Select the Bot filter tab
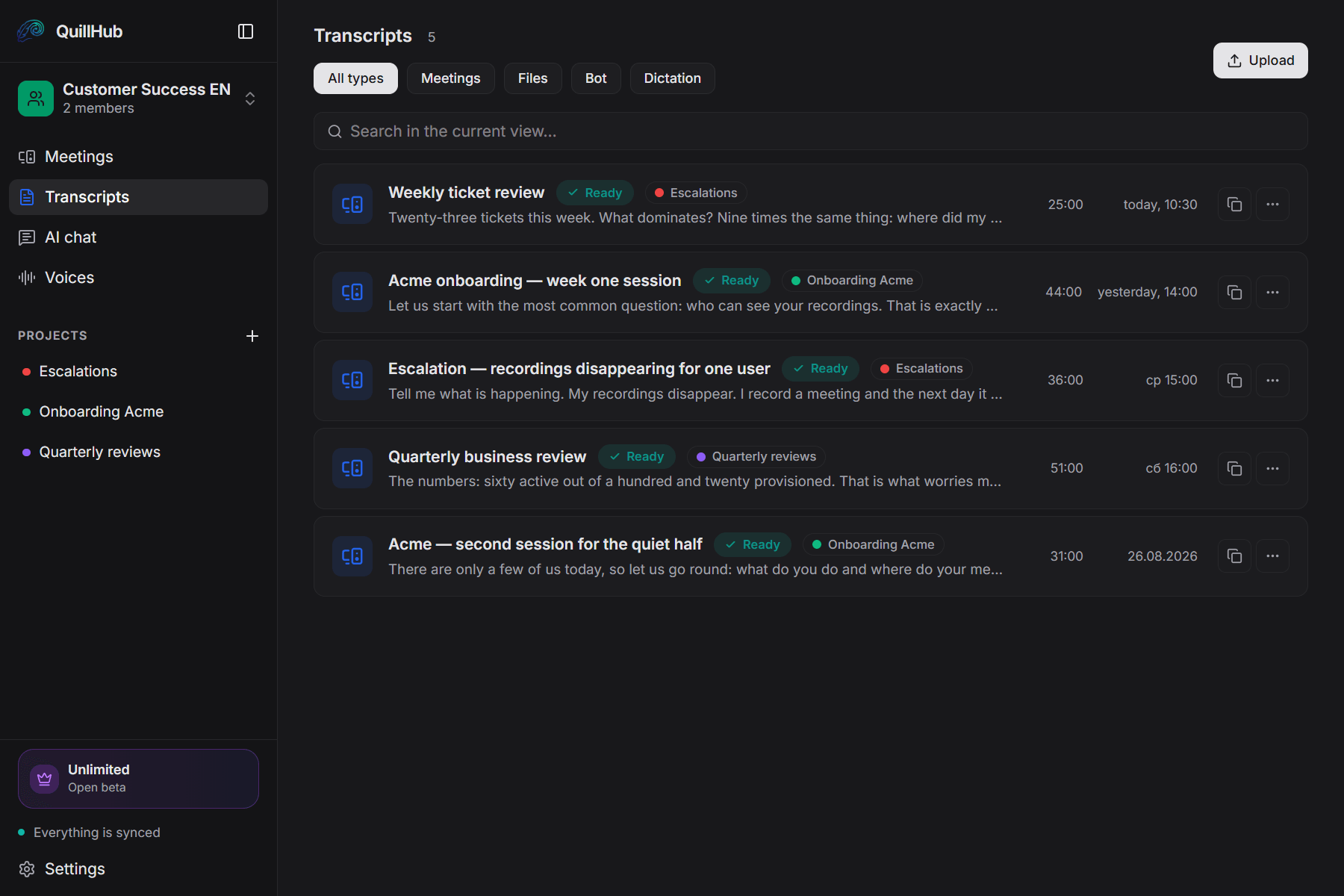This screenshot has width=1344, height=896. 596,78
